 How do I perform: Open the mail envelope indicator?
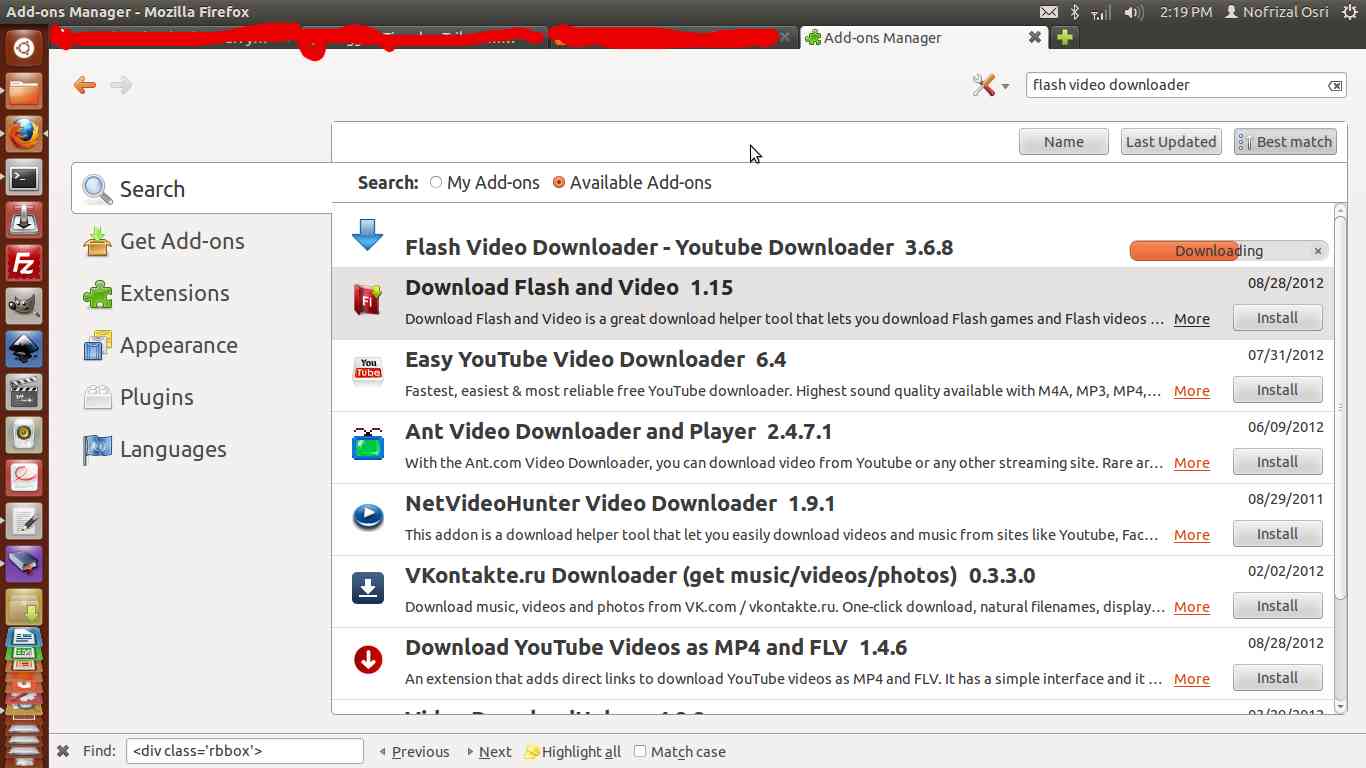(x=1048, y=12)
